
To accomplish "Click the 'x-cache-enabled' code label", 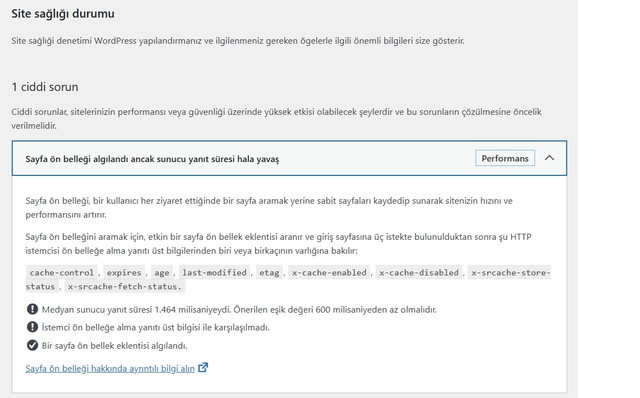I will (x=329, y=272).
